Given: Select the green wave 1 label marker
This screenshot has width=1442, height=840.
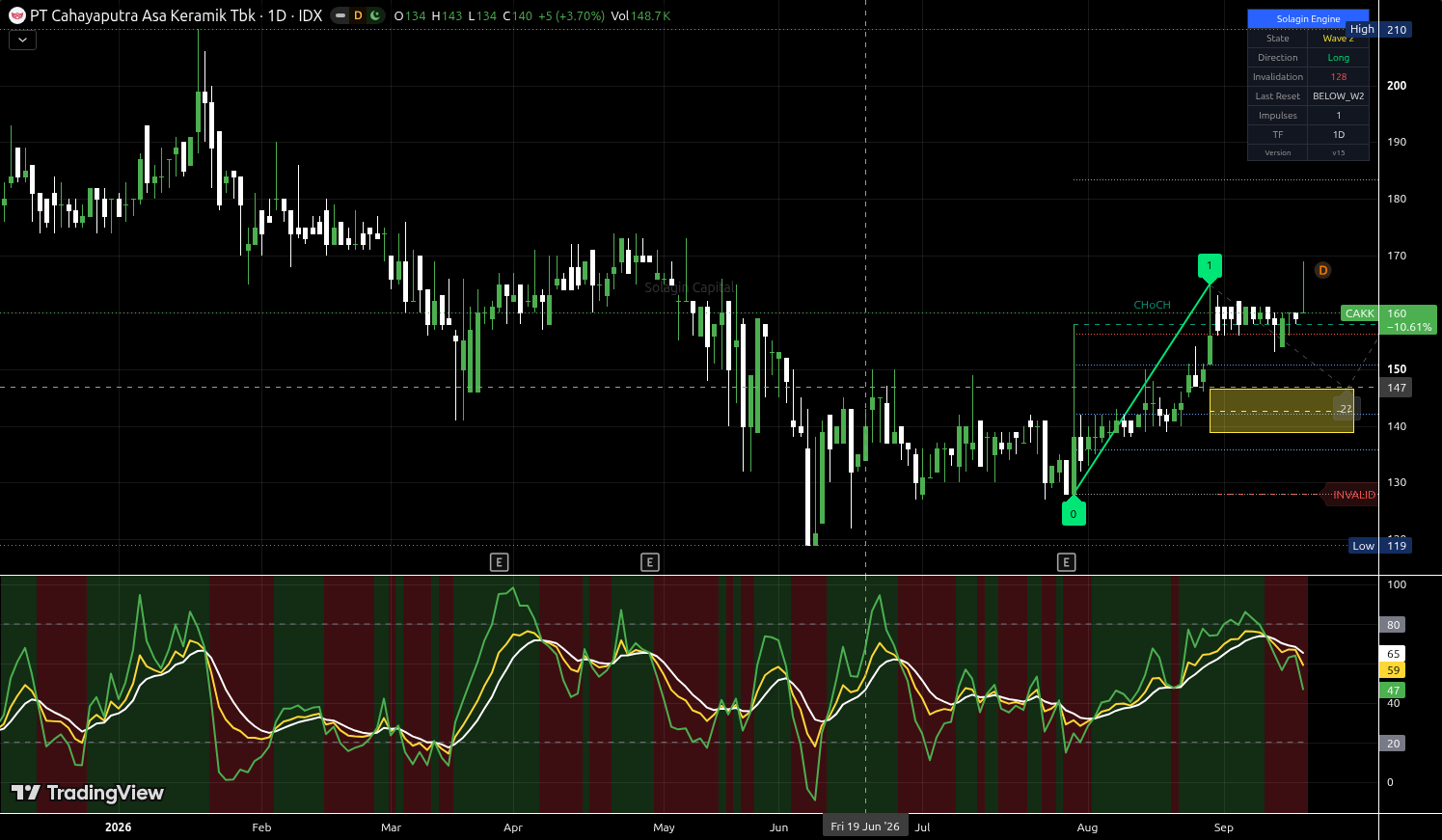Looking at the screenshot, I should [1210, 266].
